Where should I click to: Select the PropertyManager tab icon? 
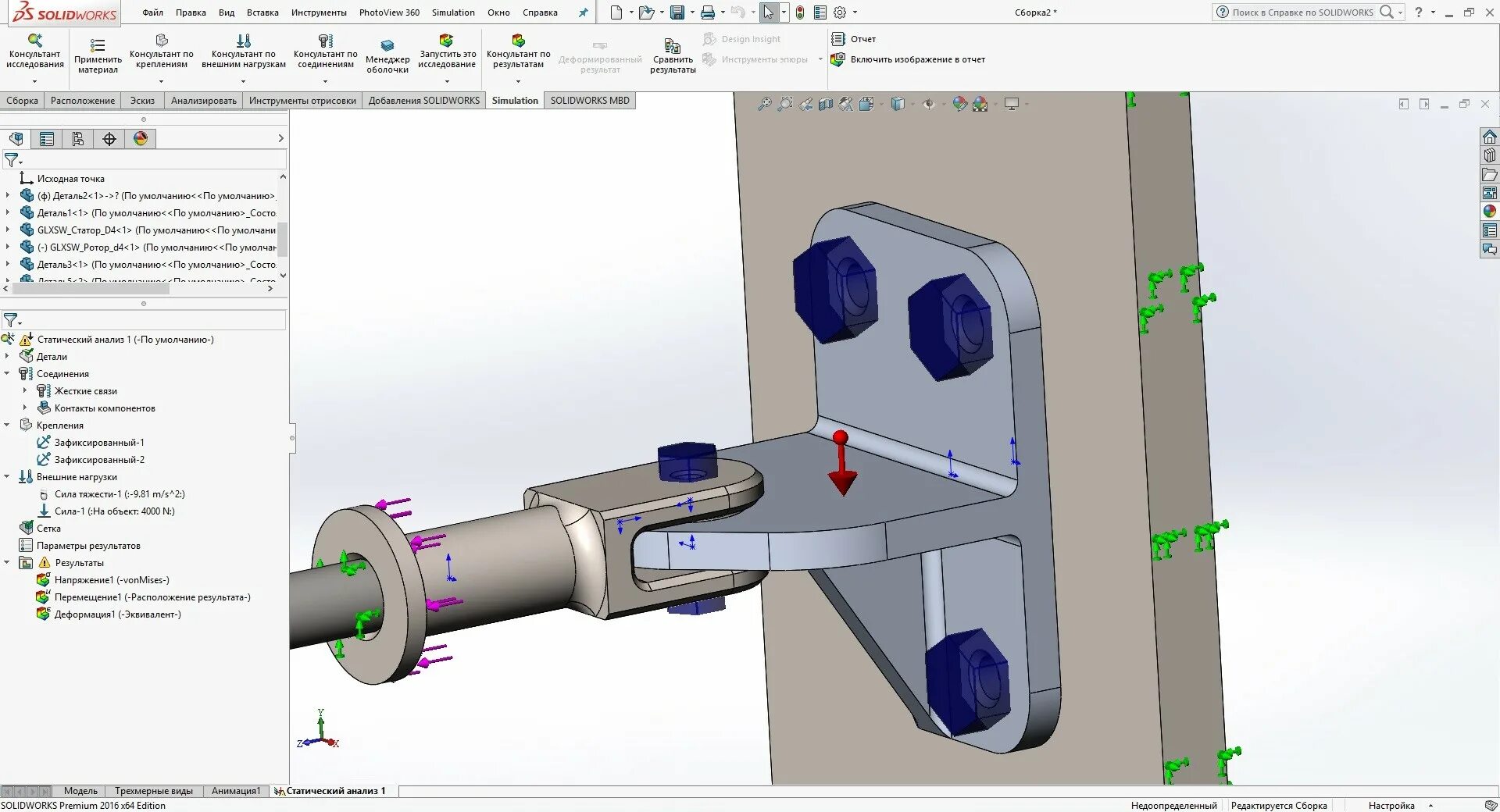[47, 139]
